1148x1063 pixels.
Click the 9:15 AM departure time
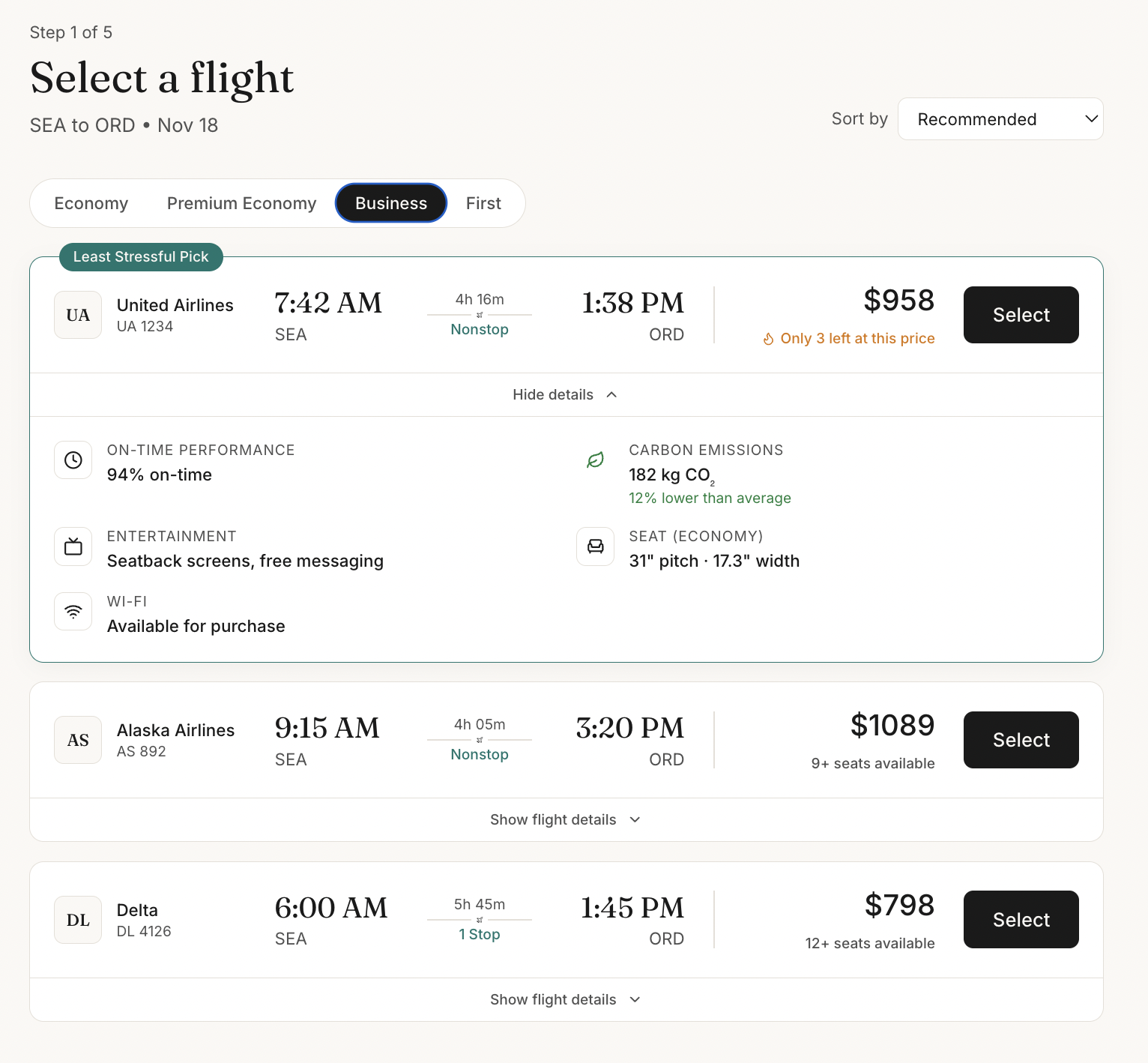tap(327, 729)
